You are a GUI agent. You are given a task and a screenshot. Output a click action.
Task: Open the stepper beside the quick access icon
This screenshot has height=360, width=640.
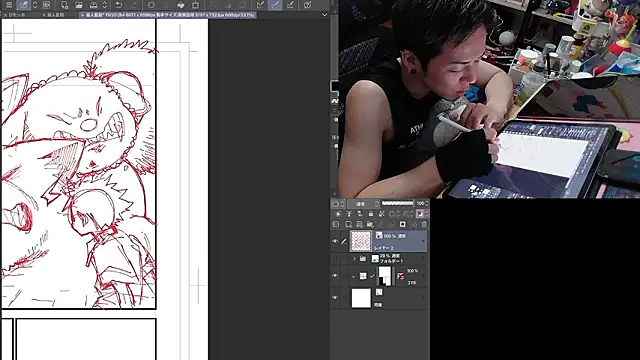[x=35, y=5]
